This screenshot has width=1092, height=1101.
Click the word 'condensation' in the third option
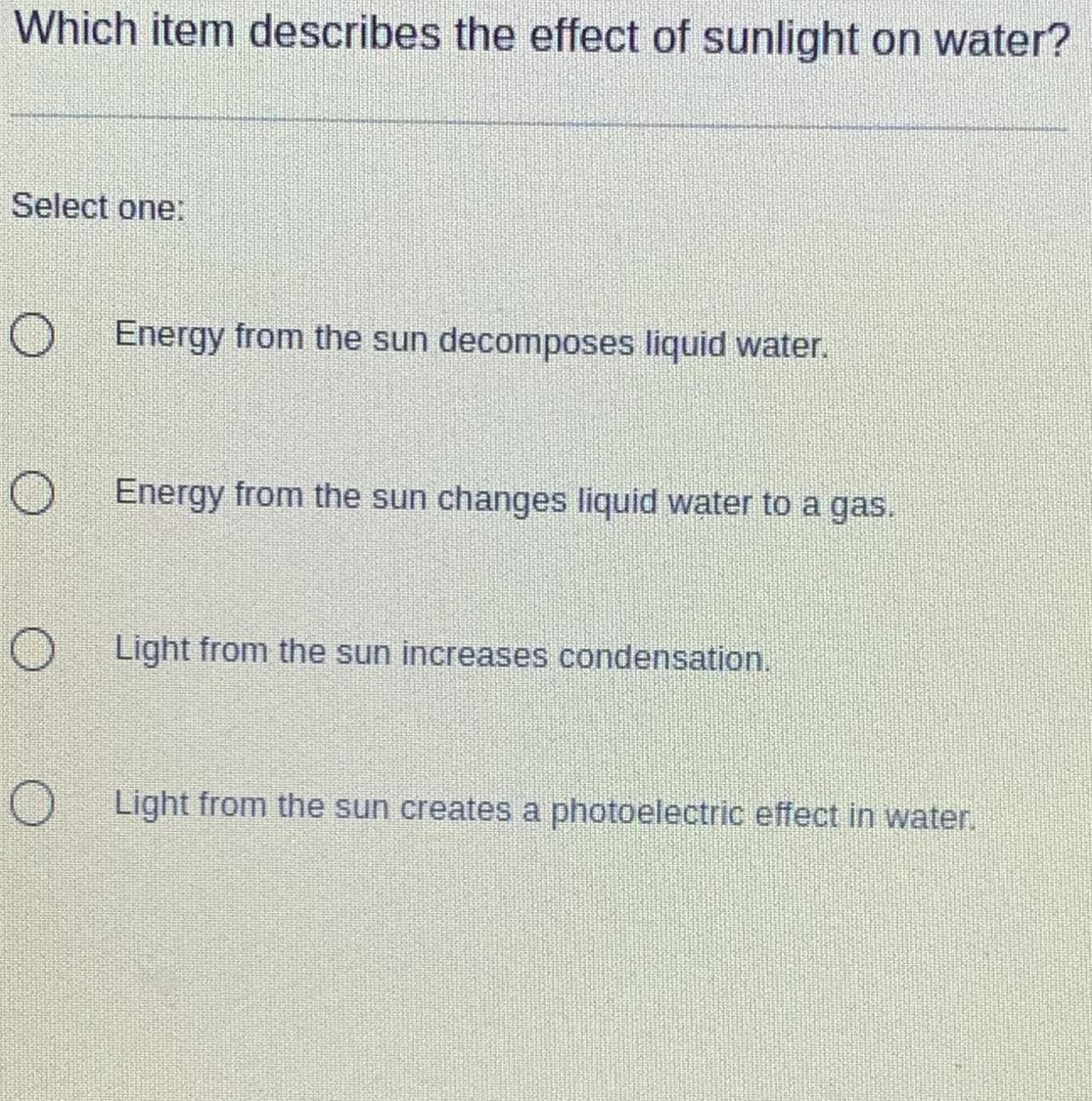pos(664,658)
